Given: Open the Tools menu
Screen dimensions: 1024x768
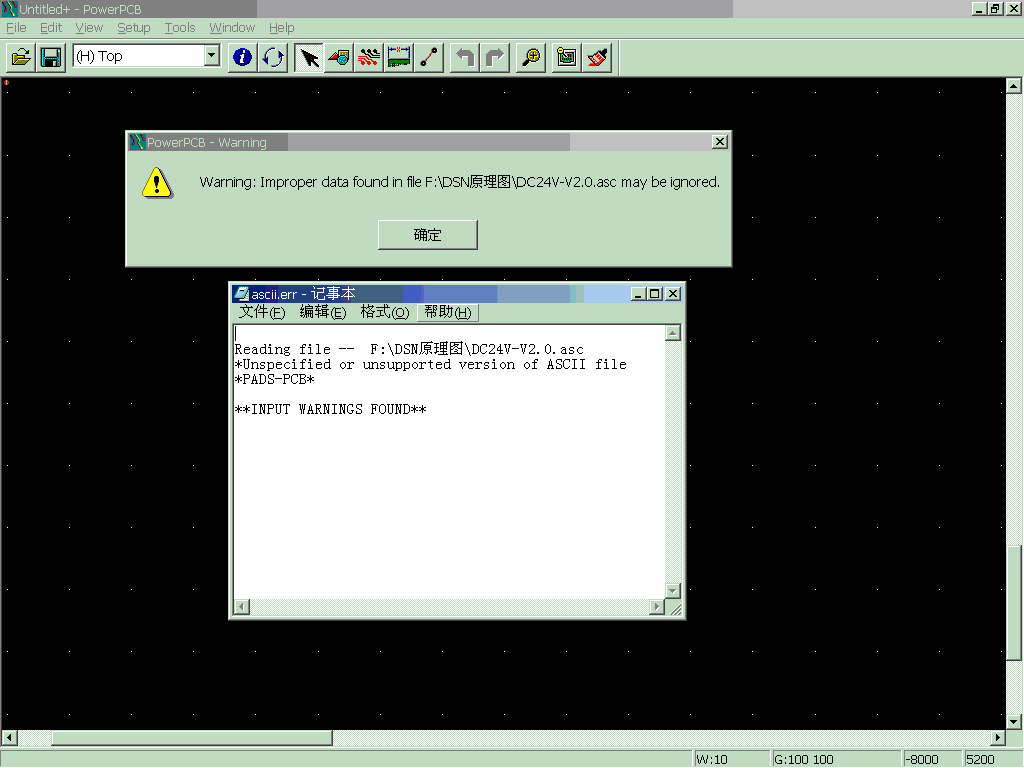Looking at the screenshot, I should (x=180, y=27).
